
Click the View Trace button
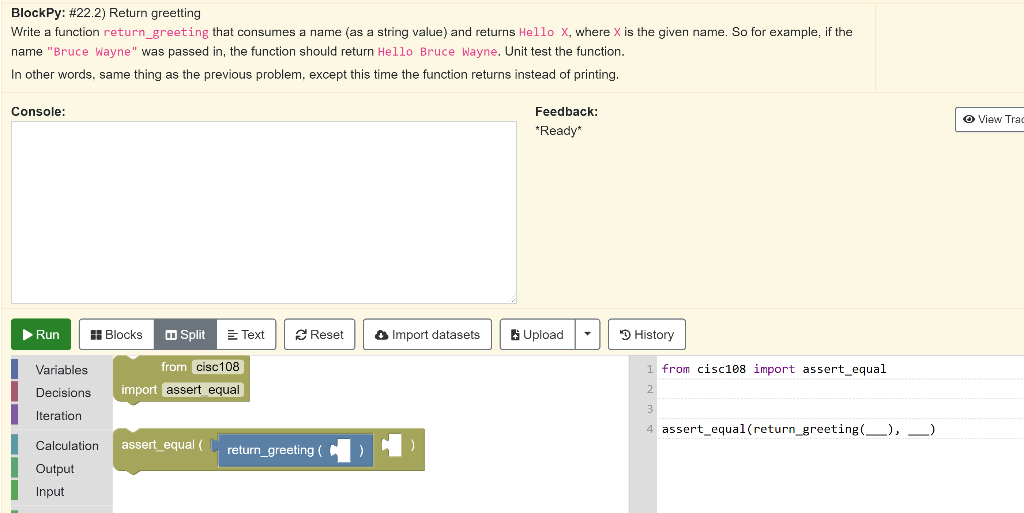pos(989,119)
